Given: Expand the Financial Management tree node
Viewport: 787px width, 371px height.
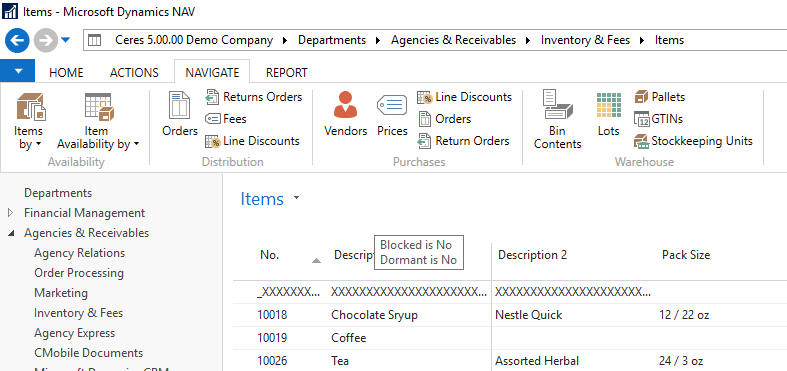Looking at the screenshot, I should 11,213.
